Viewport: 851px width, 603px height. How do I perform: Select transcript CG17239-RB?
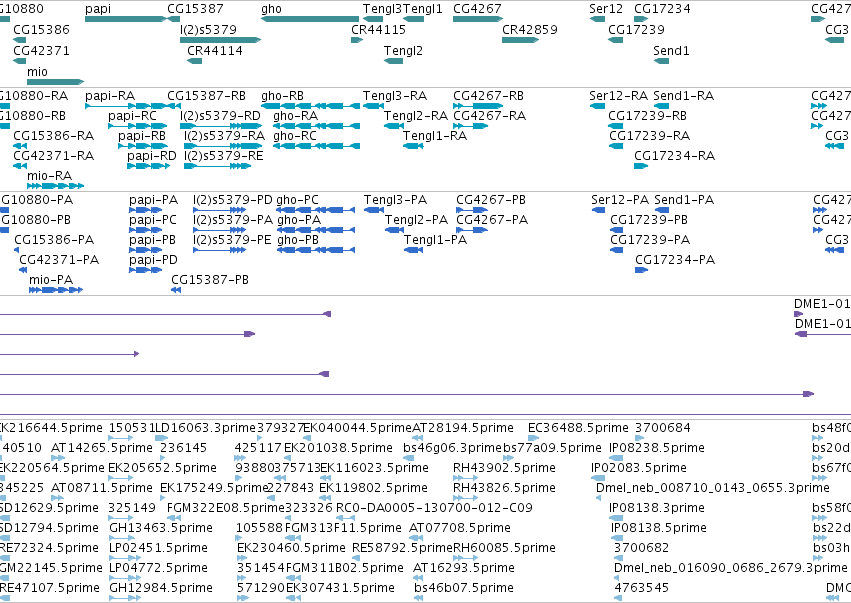615,126
